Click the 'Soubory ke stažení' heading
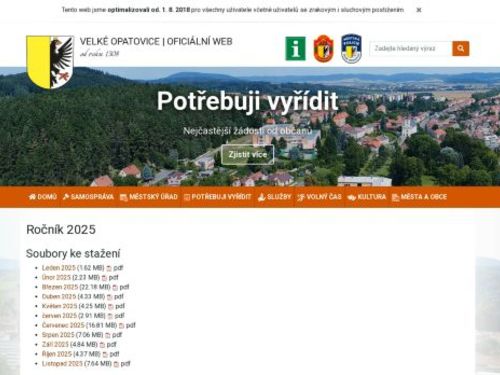 point(73,254)
